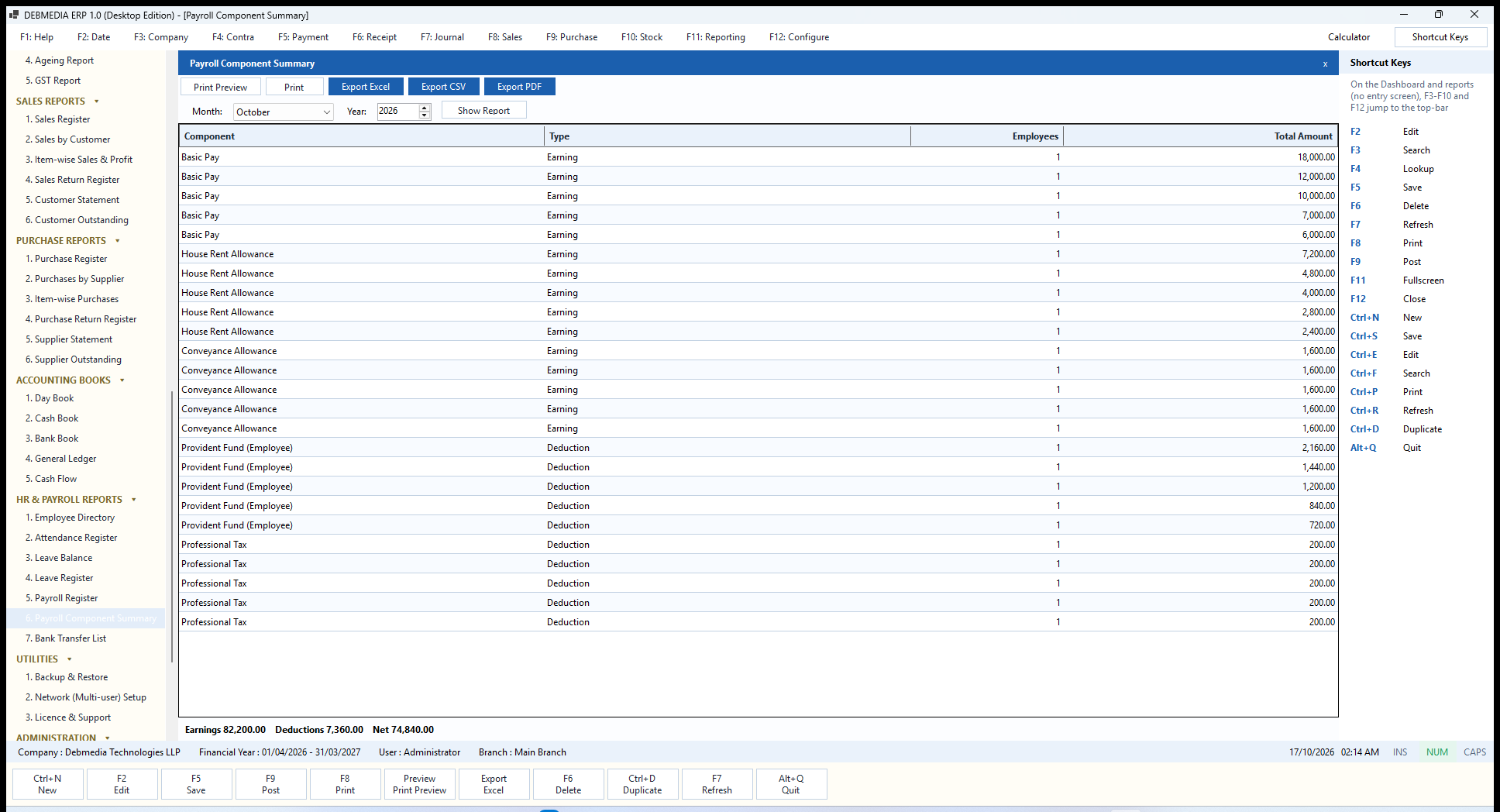Sort by the Component column header
The width and height of the screenshot is (1500, 812).
pos(362,136)
